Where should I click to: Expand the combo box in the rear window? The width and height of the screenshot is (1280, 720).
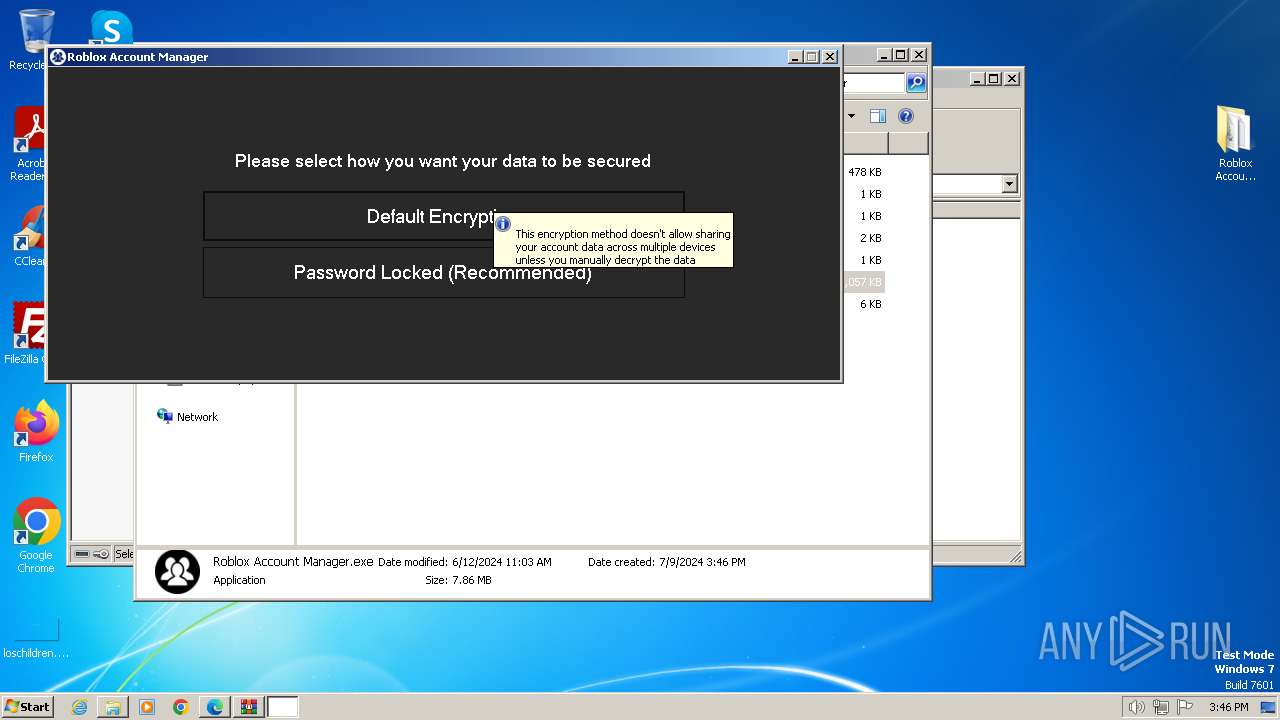pyautogui.click(x=1009, y=184)
